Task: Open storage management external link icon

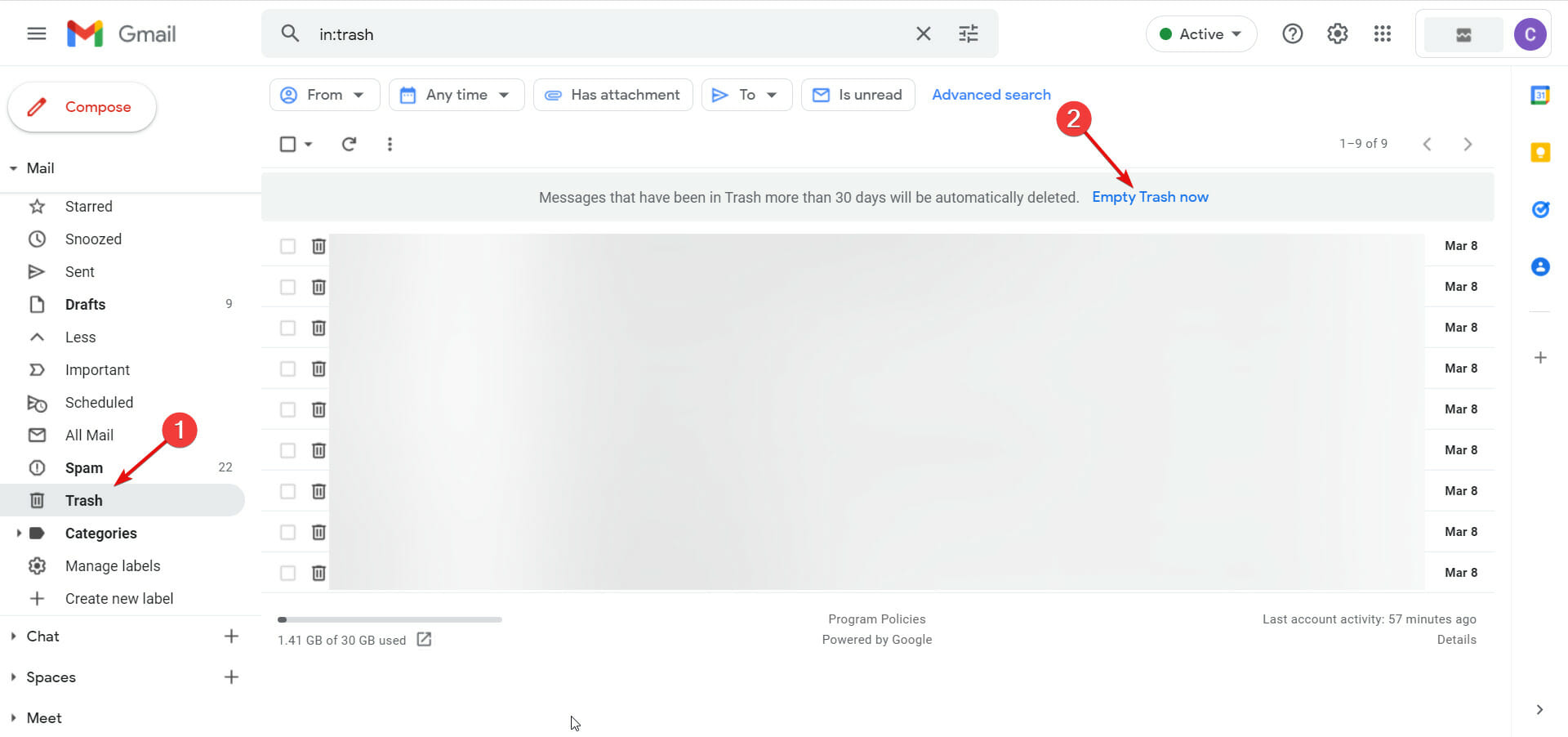Action: coord(424,639)
